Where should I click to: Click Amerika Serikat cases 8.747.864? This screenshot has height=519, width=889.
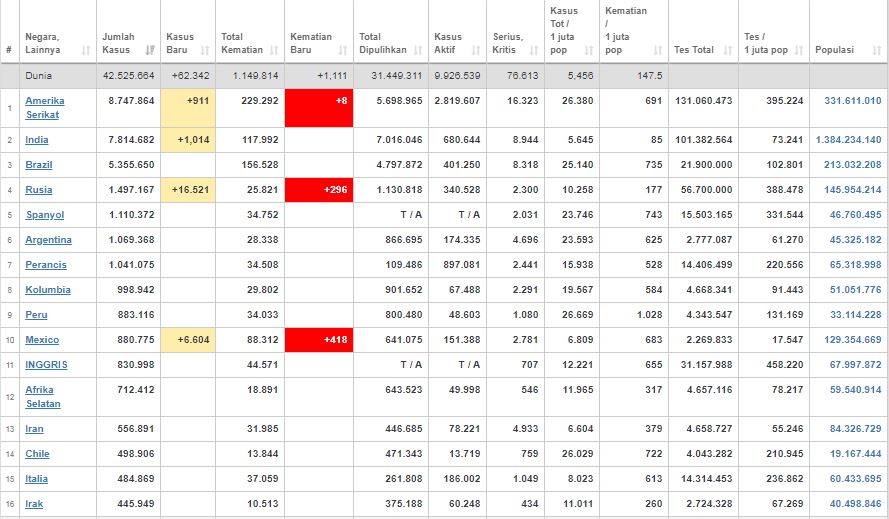coord(131,101)
